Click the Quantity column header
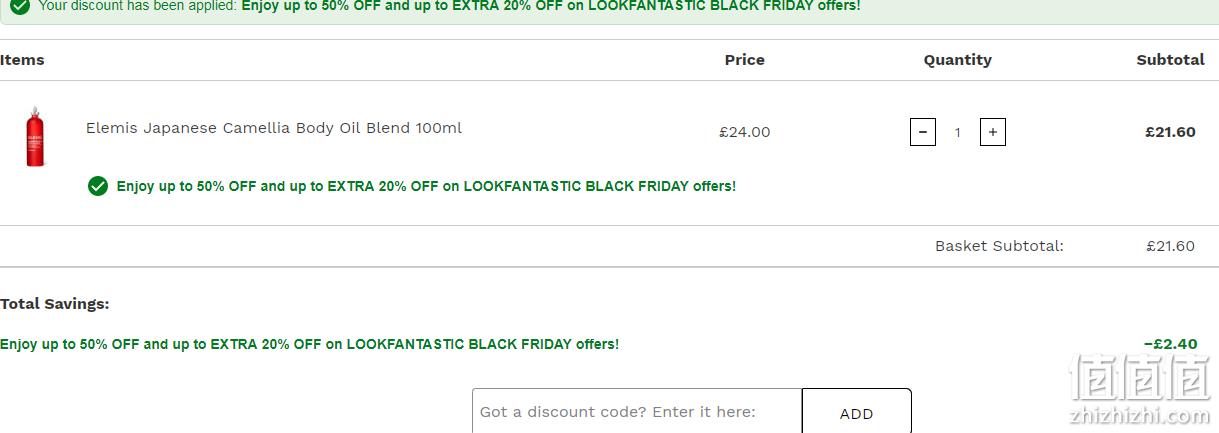 957,60
